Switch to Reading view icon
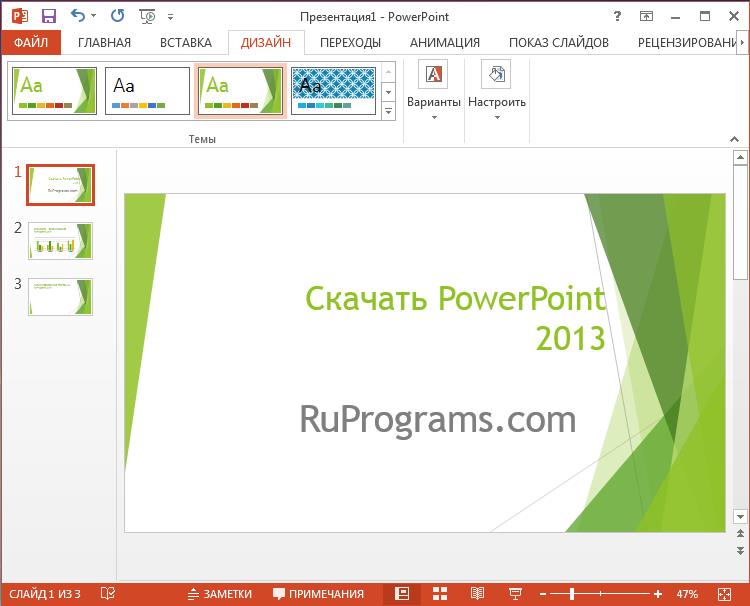This screenshot has width=750, height=606. coord(477,594)
